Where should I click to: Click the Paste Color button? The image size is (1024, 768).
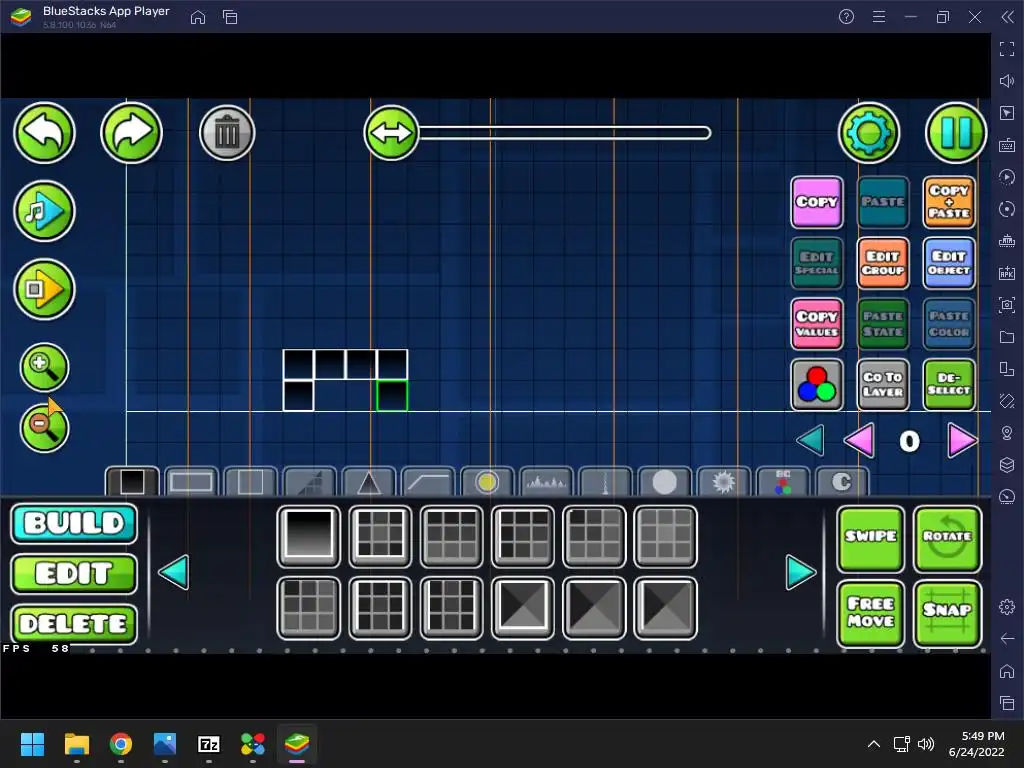pos(949,324)
